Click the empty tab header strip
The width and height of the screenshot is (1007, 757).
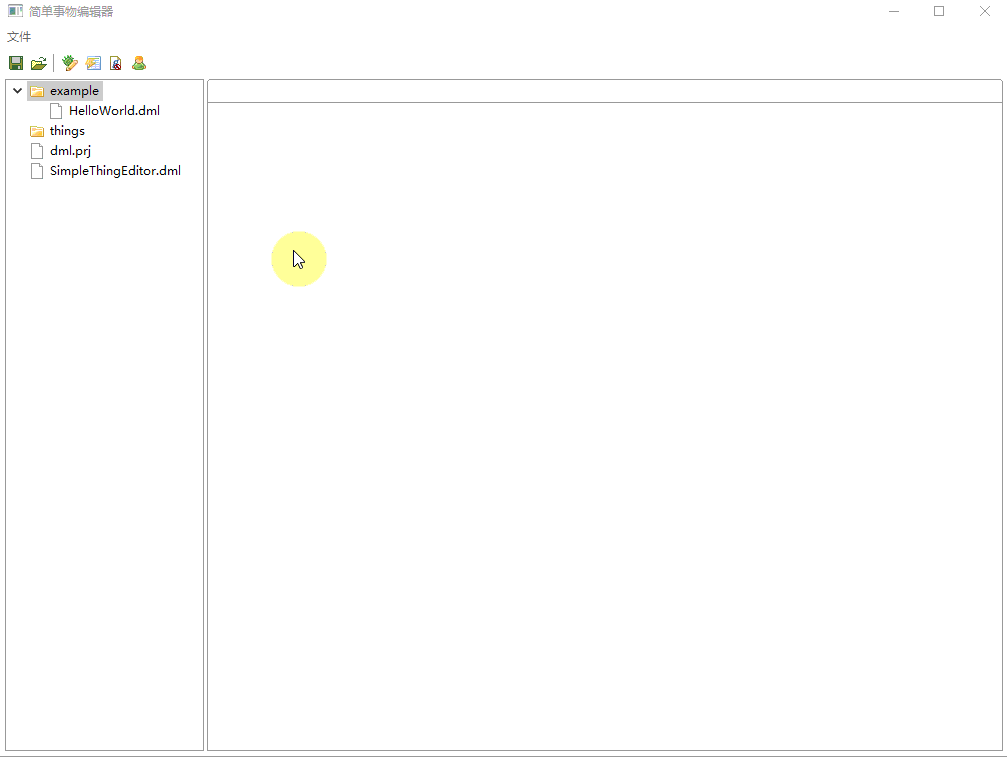(x=604, y=91)
